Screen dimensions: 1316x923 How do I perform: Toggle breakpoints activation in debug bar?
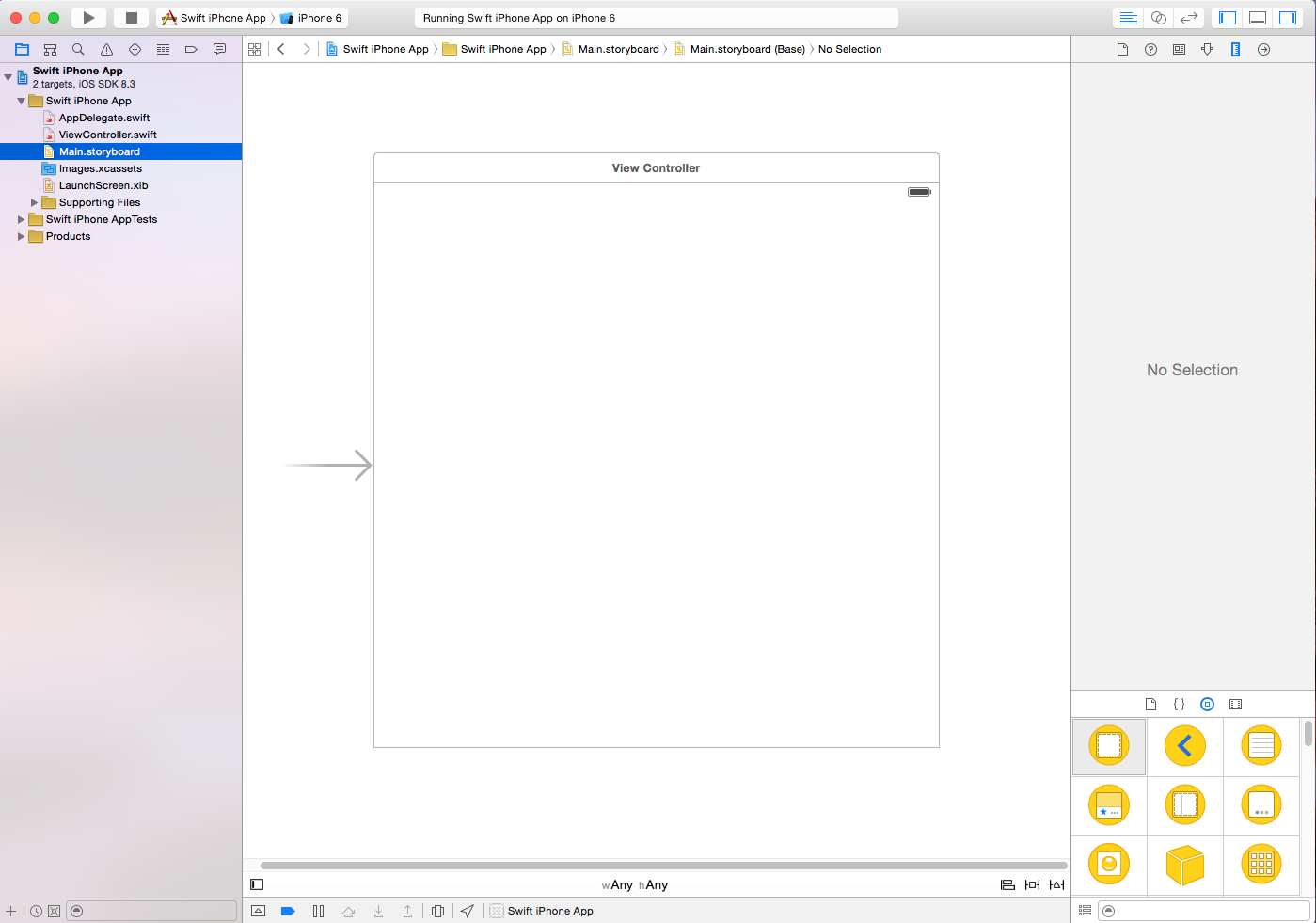pos(288,911)
